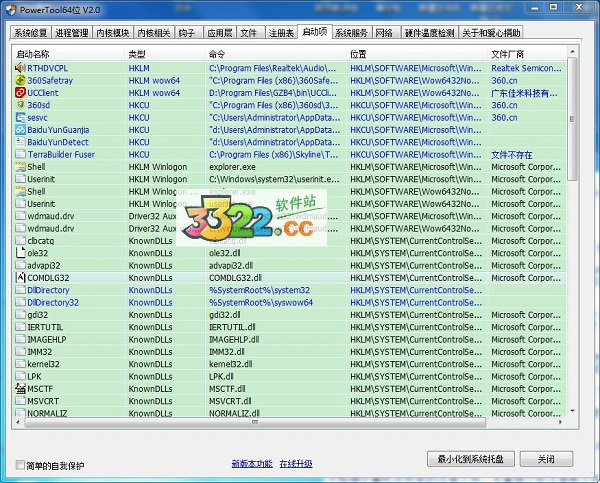Image resolution: width=600 pixels, height=483 pixels.
Task: Click the kernel32 entry icon
Action: pyautogui.click(x=20, y=364)
